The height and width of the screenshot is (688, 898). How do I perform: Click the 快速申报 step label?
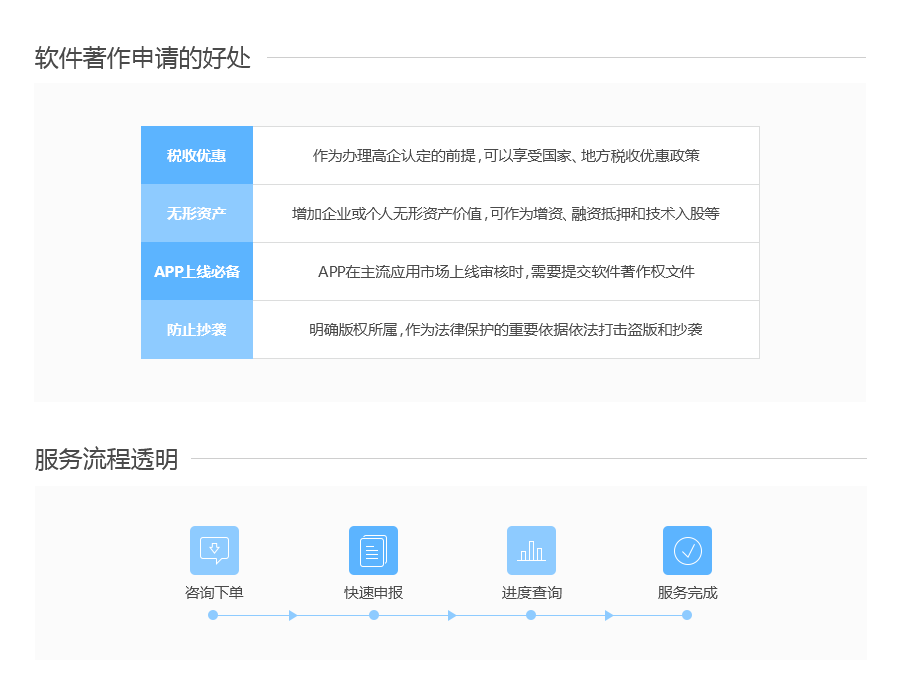pos(373,592)
